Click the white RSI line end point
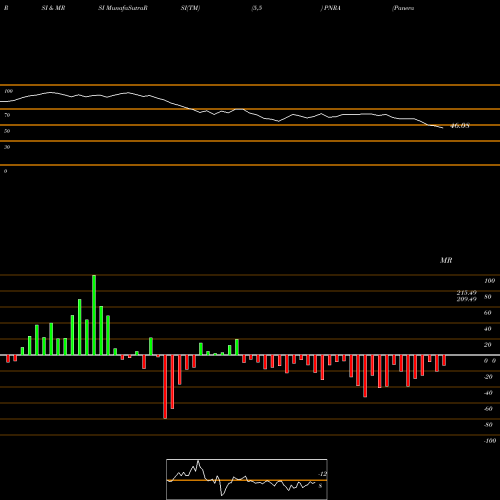This screenshot has height=500, width=500. point(443,128)
